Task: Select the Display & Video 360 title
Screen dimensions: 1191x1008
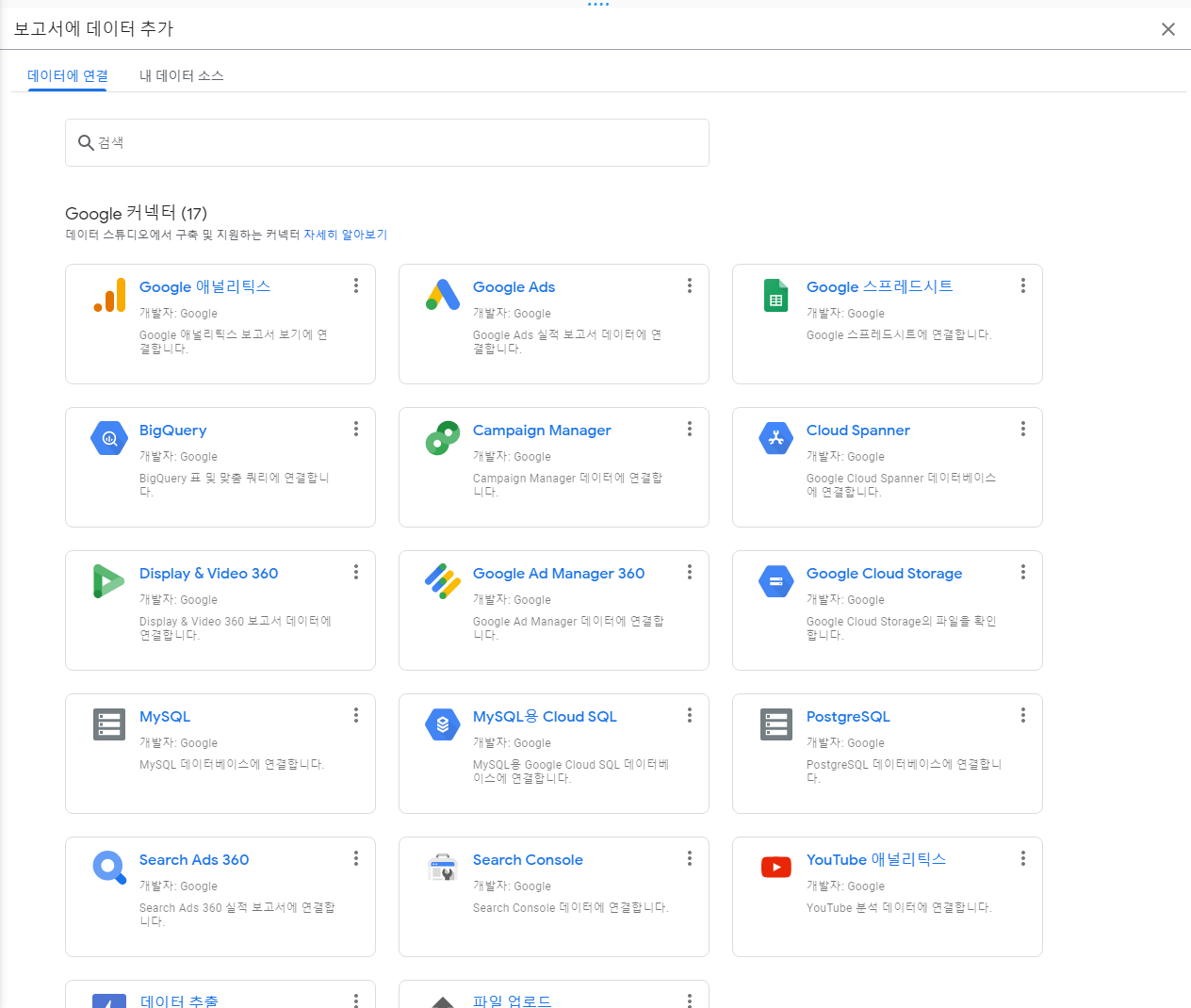Action: [208, 574]
